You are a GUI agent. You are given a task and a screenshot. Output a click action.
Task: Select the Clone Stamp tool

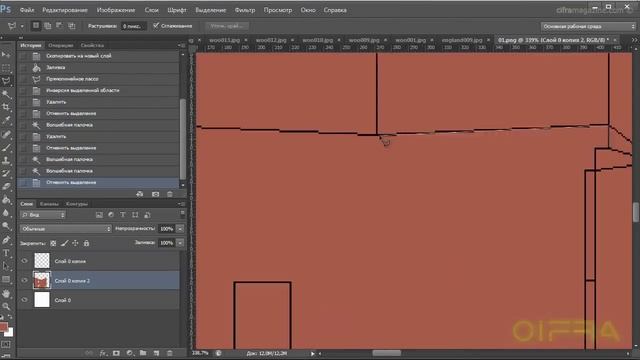pyautogui.click(x=6, y=160)
